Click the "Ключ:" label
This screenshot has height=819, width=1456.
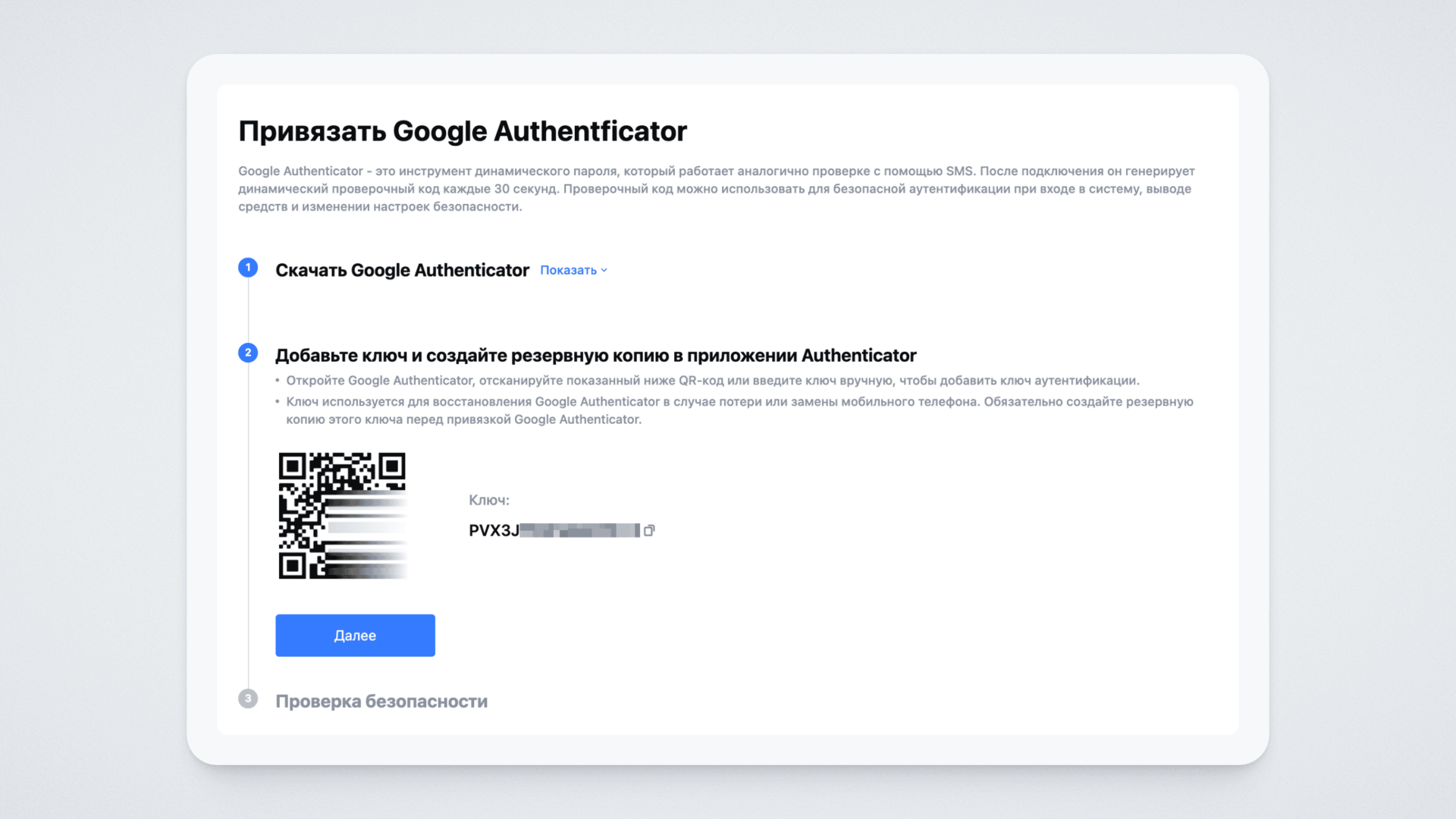click(x=489, y=500)
